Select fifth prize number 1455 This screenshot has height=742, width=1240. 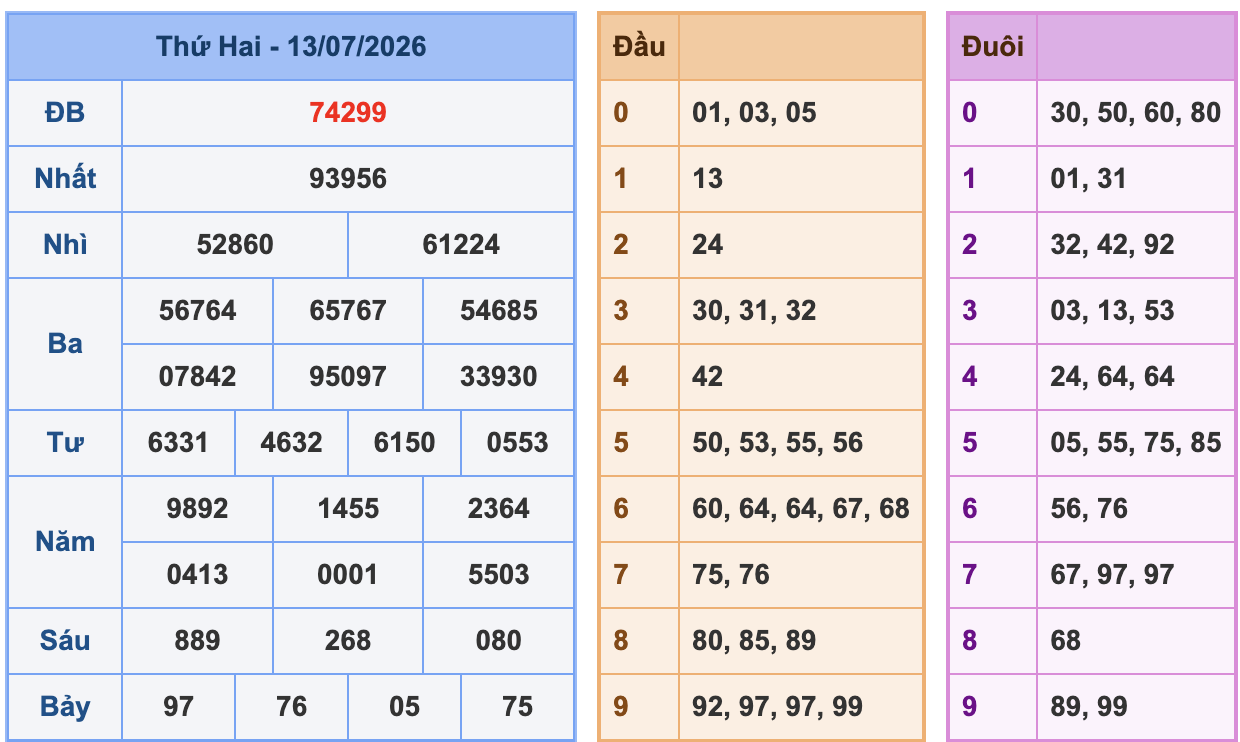click(348, 509)
